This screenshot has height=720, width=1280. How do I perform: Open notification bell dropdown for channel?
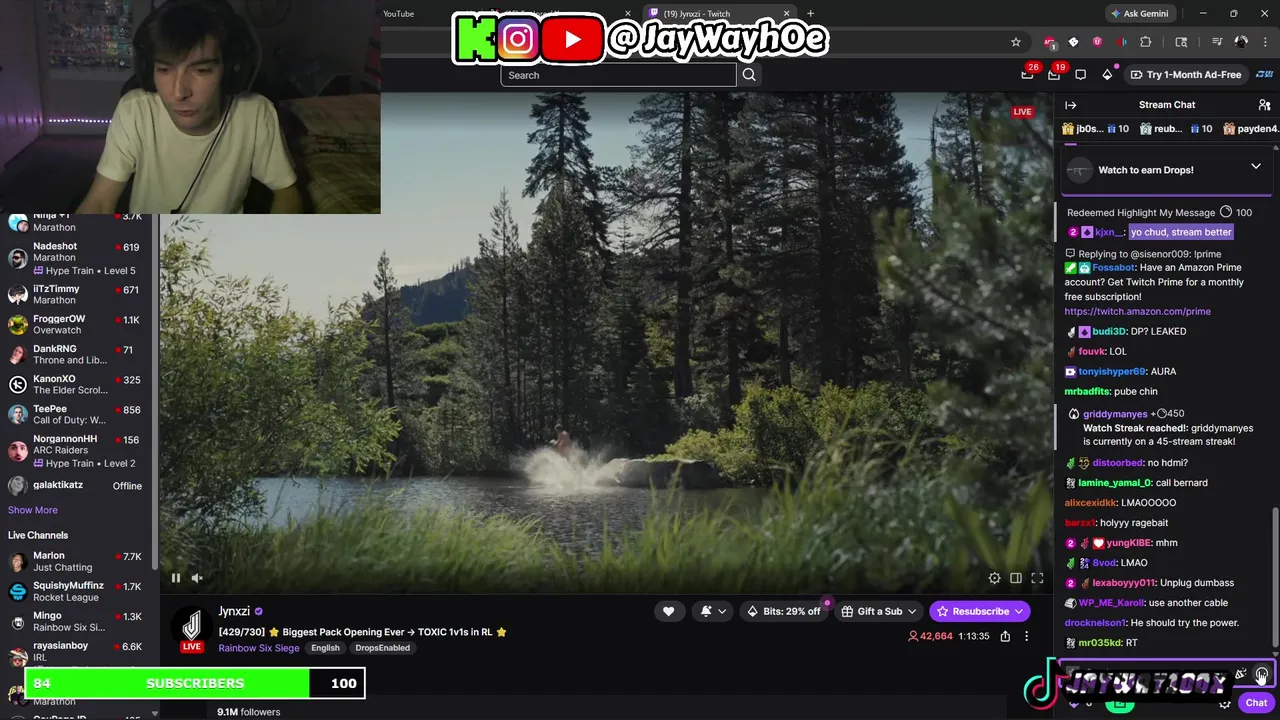[x=712, y=611]
